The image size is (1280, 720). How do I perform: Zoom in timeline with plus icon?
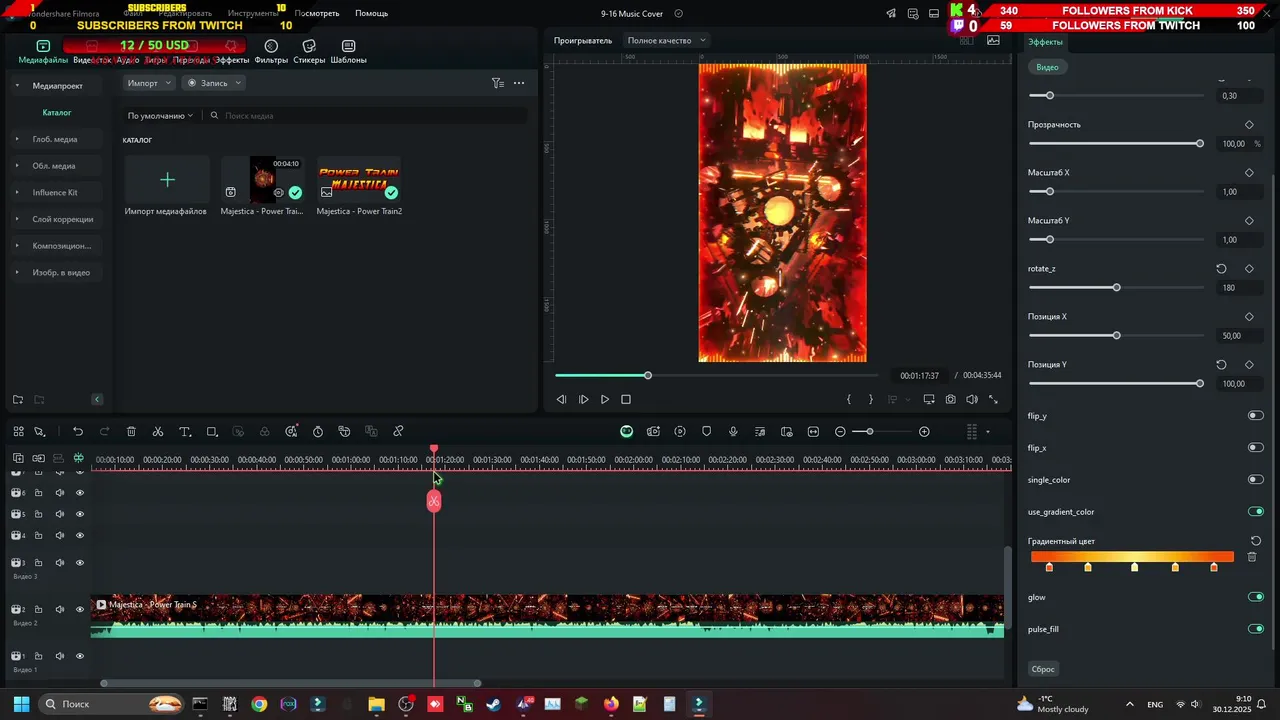coord(924,432)
